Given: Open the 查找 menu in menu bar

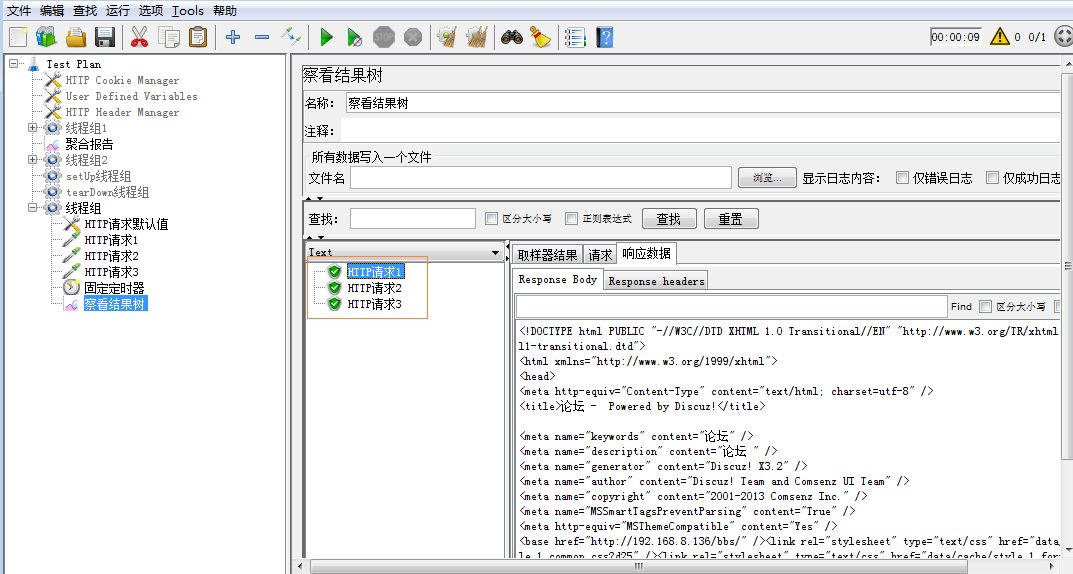Looking at the screenshot, I should coord(85,10).
